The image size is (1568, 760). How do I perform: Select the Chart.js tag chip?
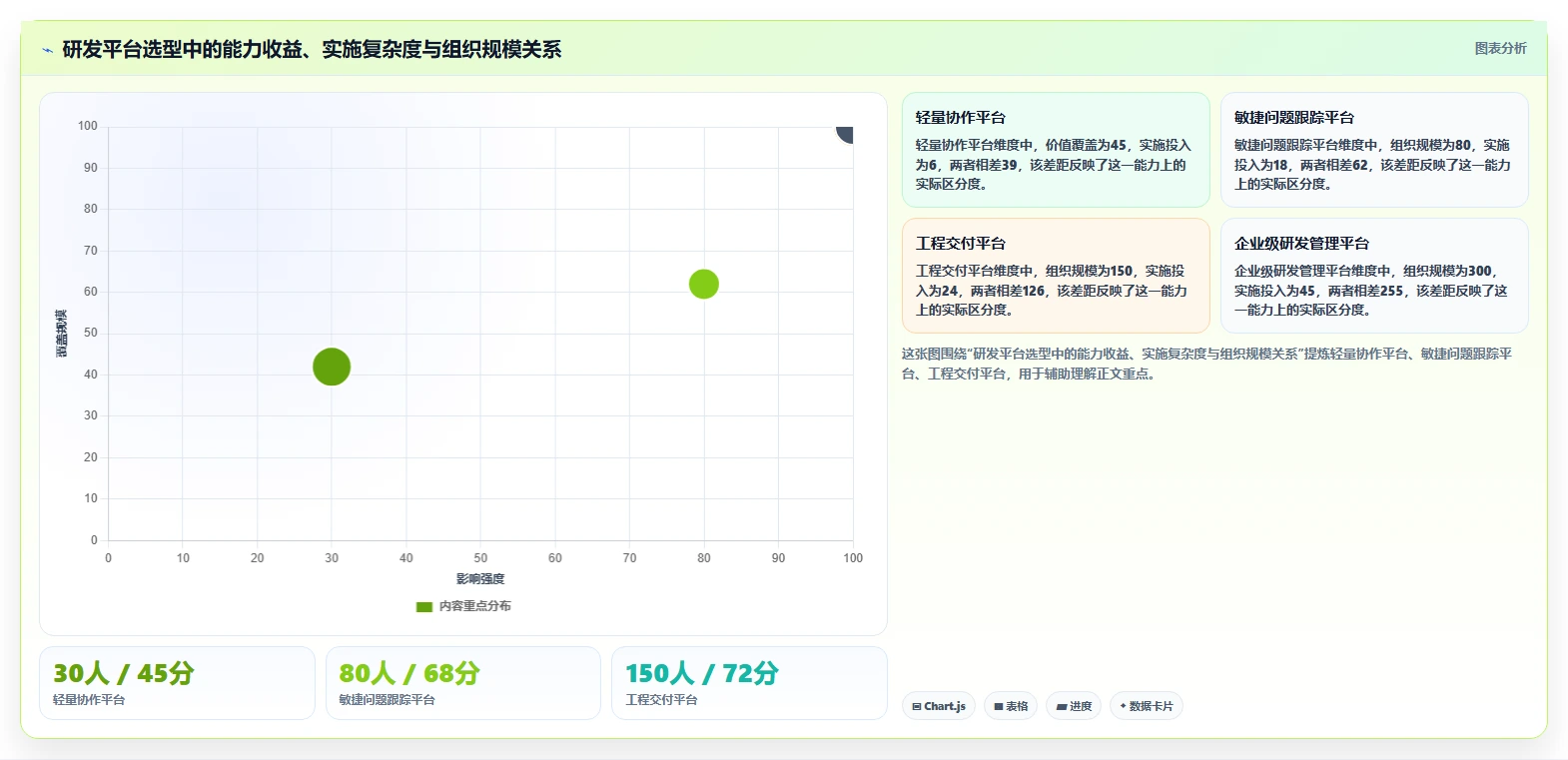939,706
